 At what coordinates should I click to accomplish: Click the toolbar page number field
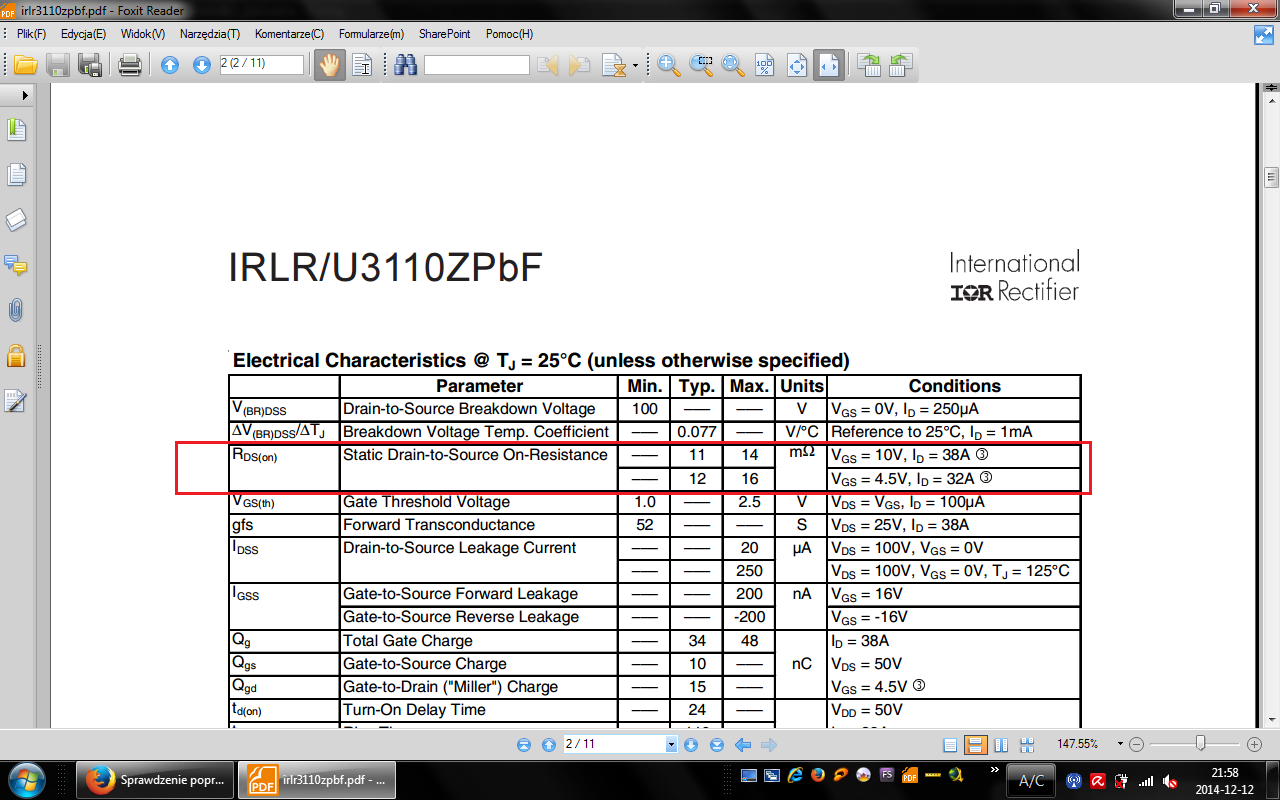[261, 65]
